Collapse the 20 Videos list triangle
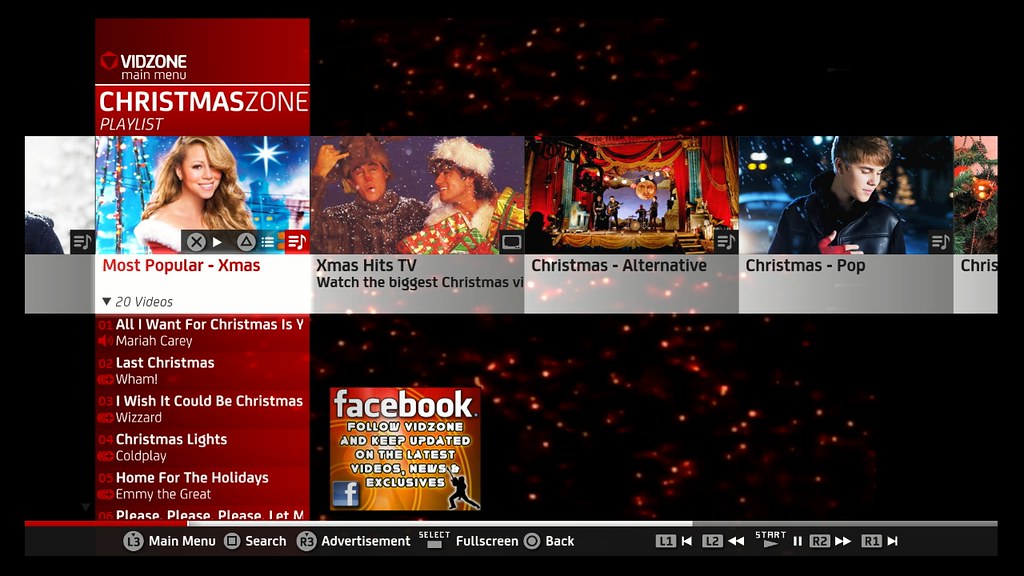This screenshot has height=576, width=1024. click(x=106, y=302)
